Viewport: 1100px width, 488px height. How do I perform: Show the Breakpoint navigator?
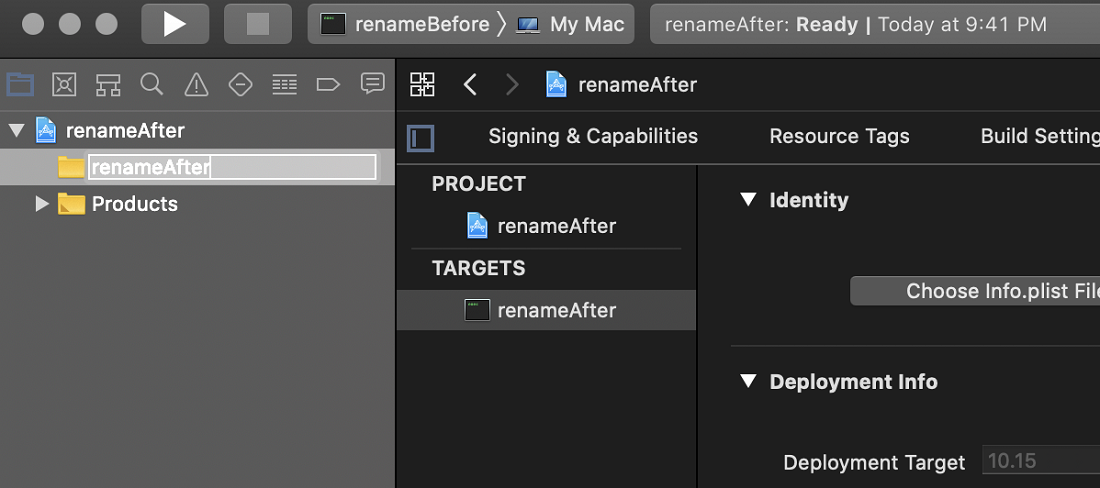coord(328,85)
